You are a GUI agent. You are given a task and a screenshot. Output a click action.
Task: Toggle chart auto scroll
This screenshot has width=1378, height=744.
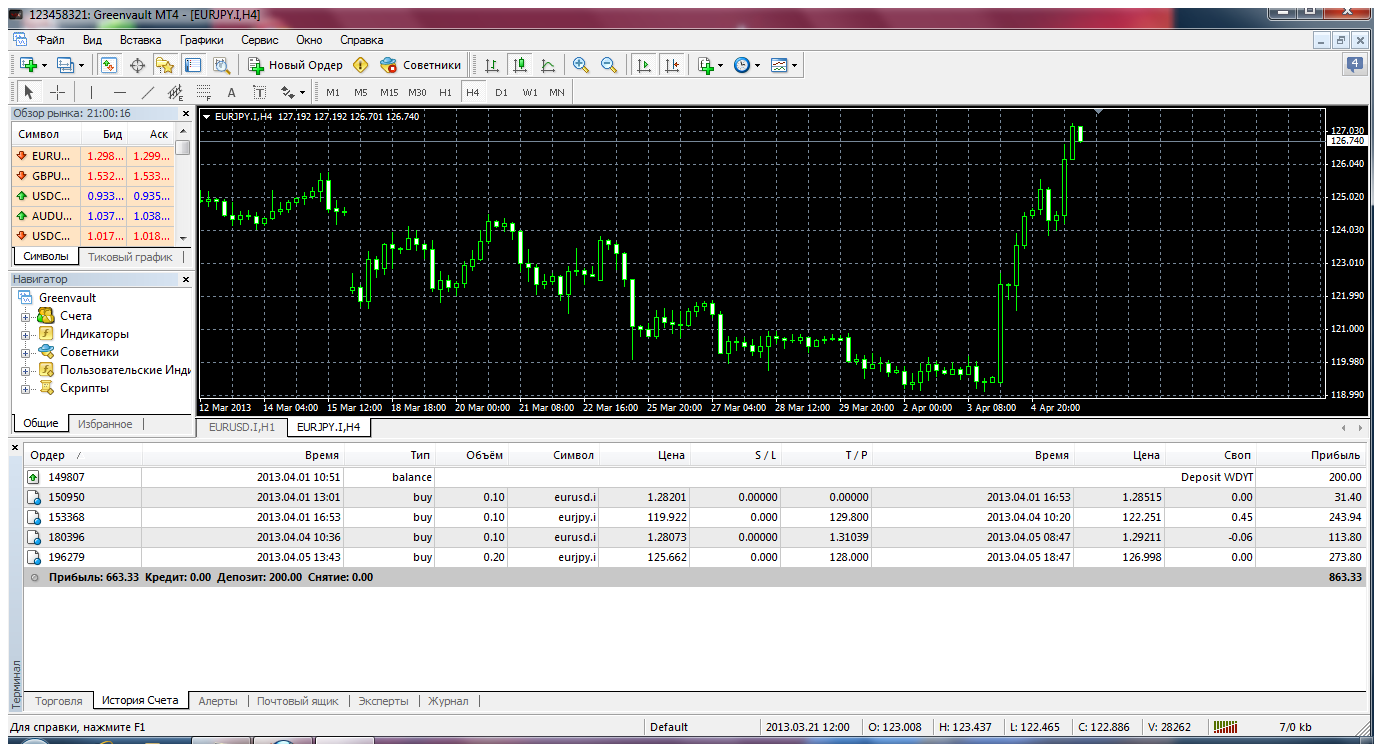click(643, 65)
